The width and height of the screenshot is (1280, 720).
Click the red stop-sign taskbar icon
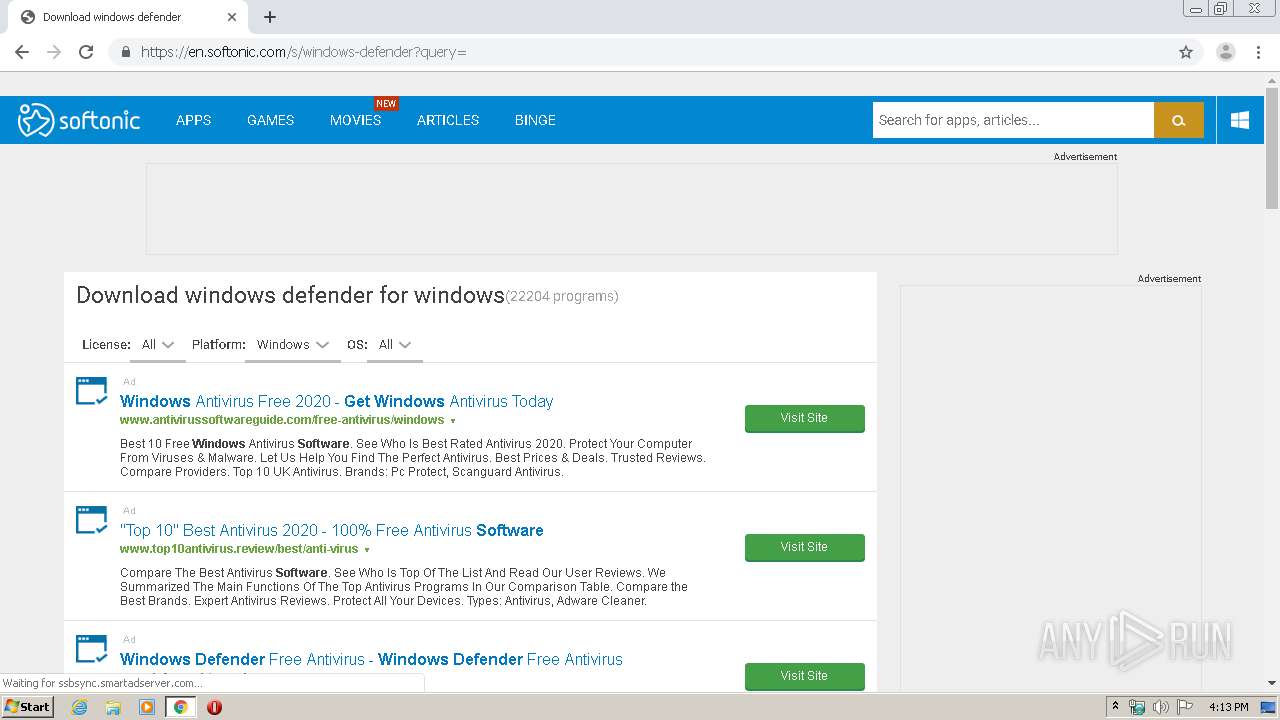coord(214,707)
